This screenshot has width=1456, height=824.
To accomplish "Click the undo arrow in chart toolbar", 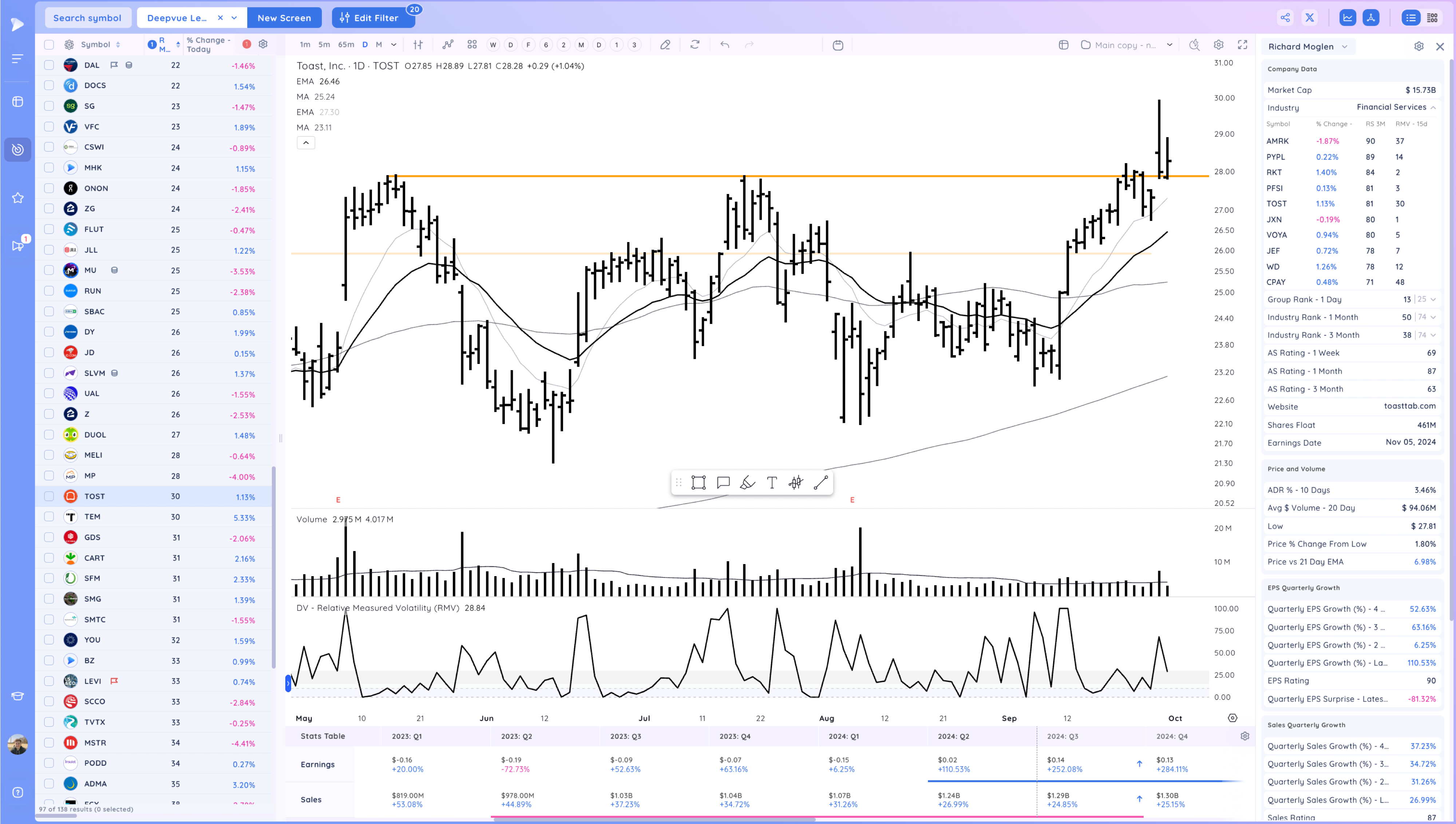I will pos(724,45).
